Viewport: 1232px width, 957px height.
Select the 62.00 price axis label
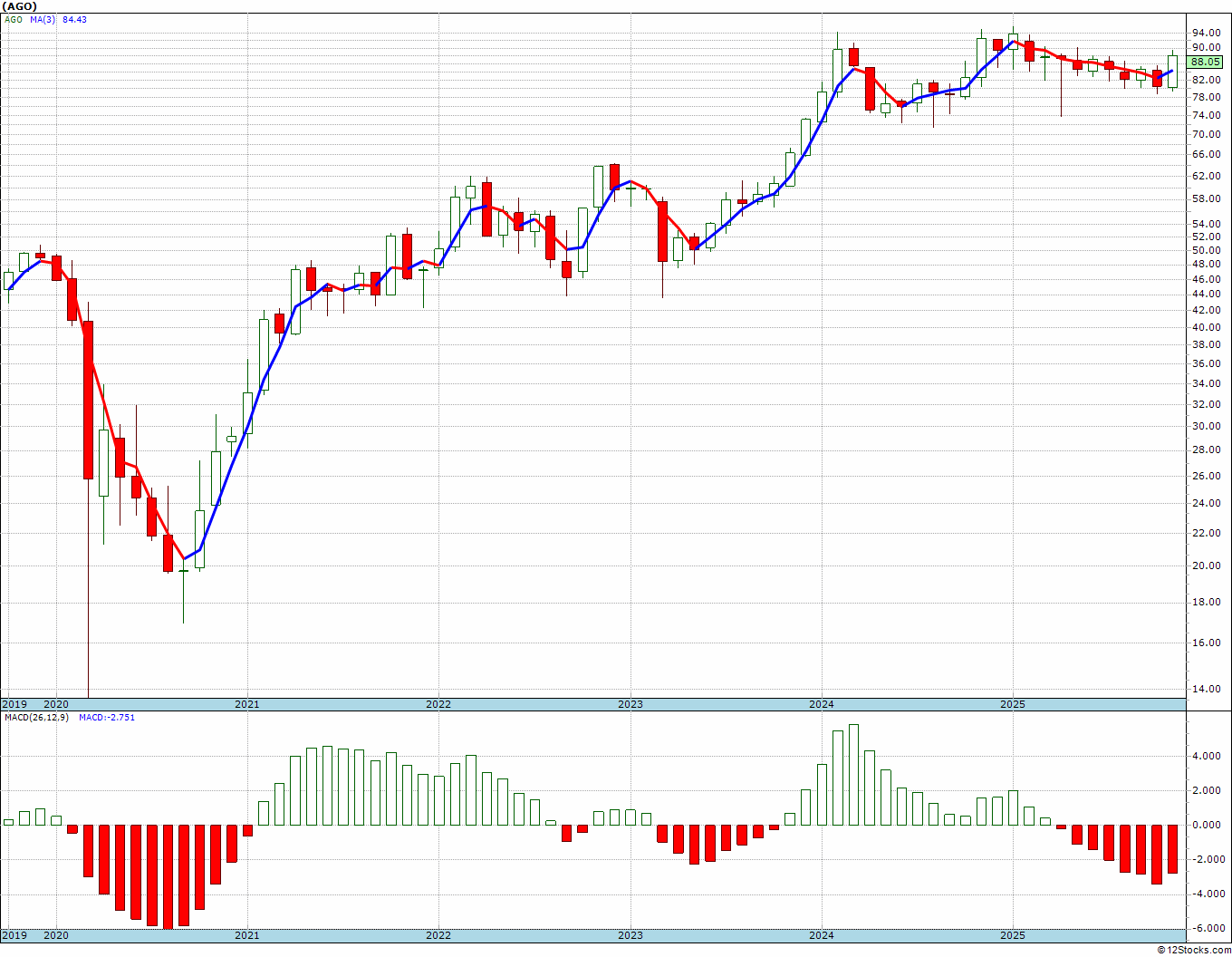point(1206,176)
